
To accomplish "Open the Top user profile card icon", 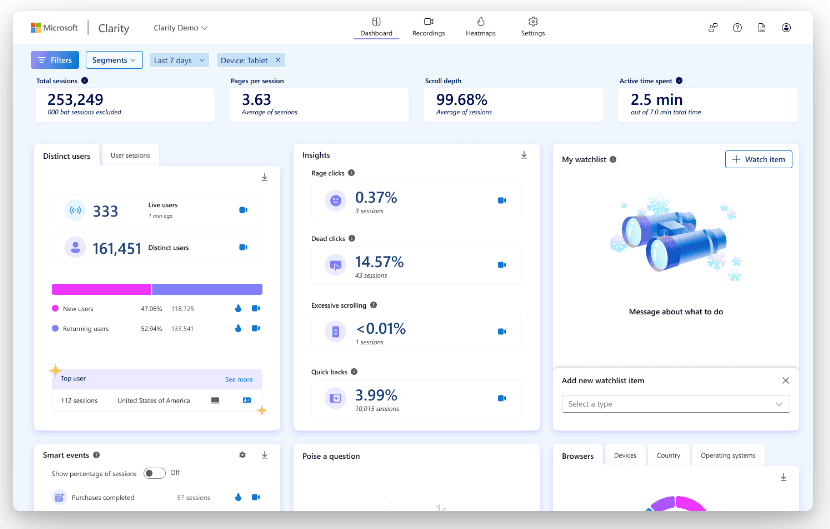I will point(247,400).
